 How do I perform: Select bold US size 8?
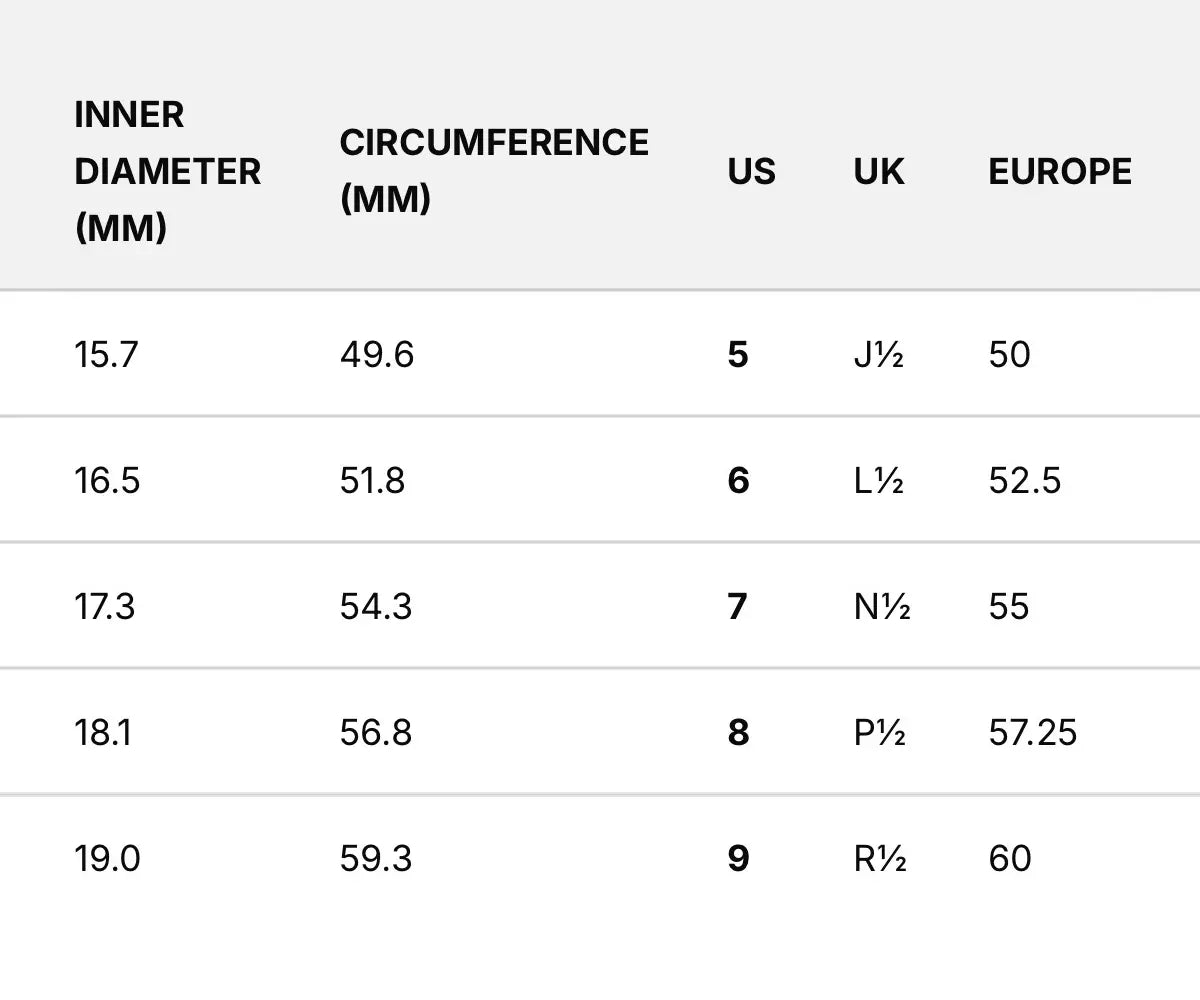click(738, 733)
